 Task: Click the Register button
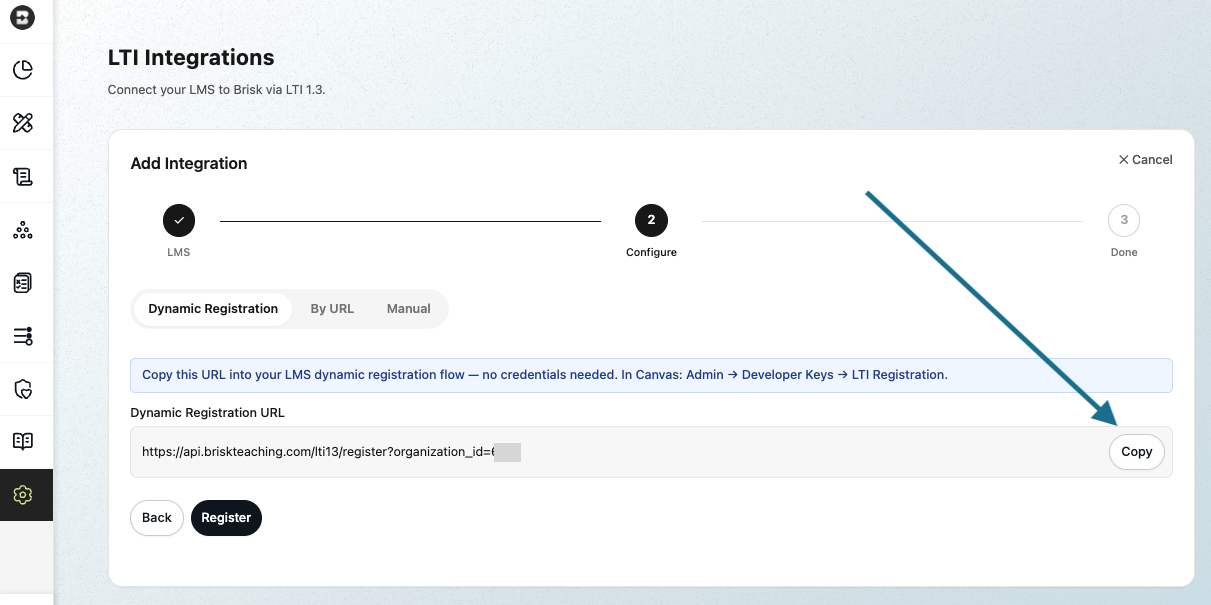point(226,518)
